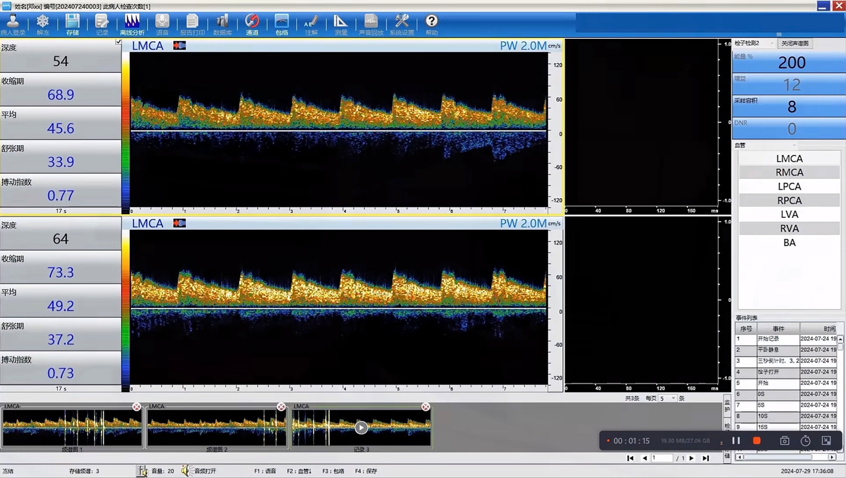Select RVA in vessel list
Viewport: 846px width, 478px height.
789,229
